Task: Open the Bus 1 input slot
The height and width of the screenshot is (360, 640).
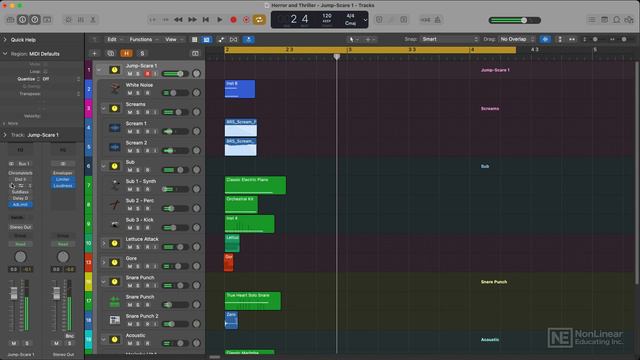Action: pyautogui.click(x=23, y=164)
